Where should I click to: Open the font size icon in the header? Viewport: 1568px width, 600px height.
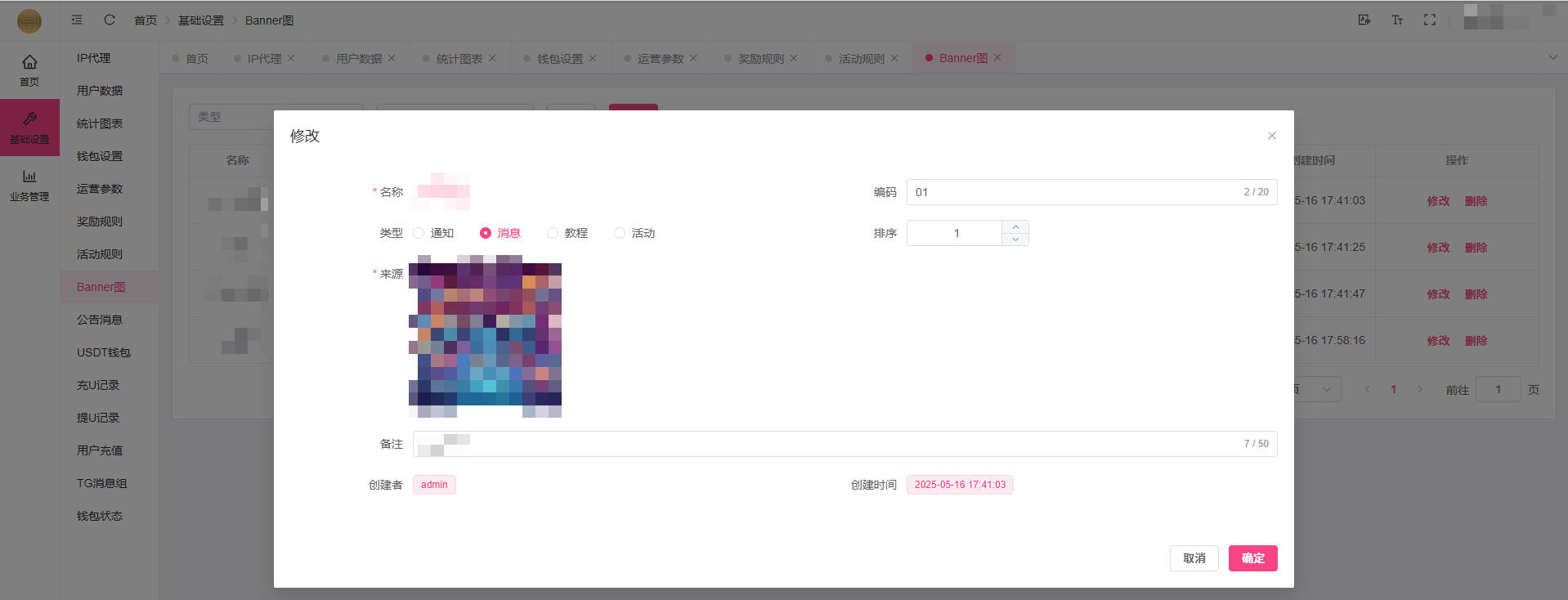click(x=1396, y=20)
